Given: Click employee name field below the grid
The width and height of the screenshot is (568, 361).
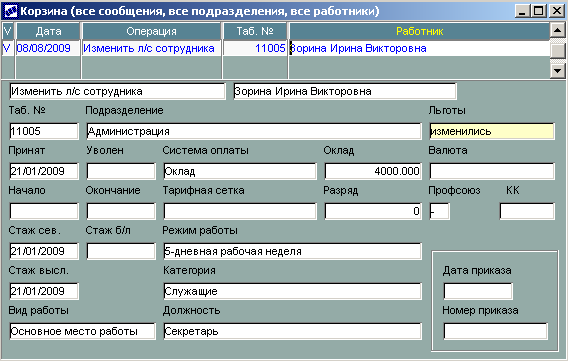Looking at the screenshot, I should pyautogui.click(x=345, y=91).
